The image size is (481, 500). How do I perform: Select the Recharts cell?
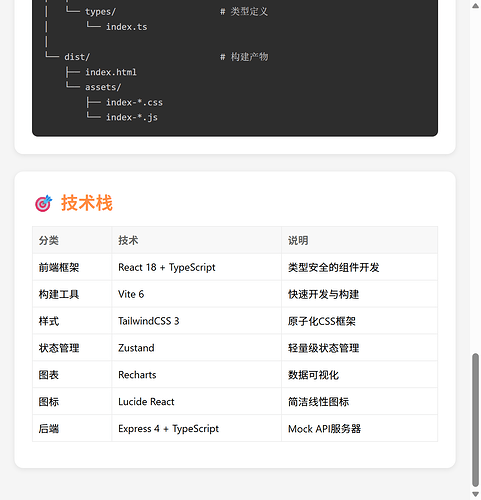coord(197,375)
